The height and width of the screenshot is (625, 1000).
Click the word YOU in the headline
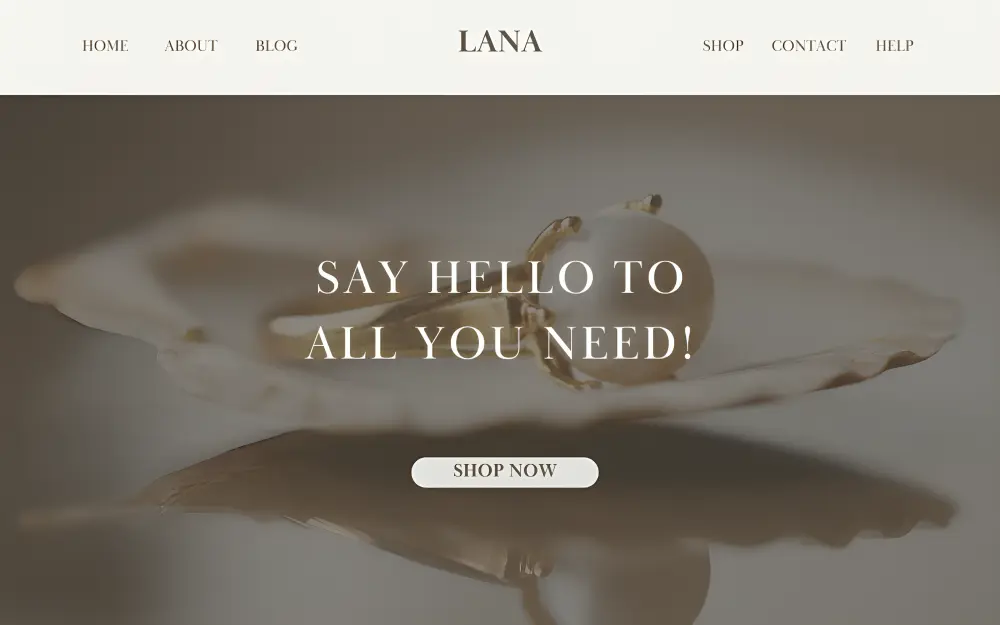(470, 342)
